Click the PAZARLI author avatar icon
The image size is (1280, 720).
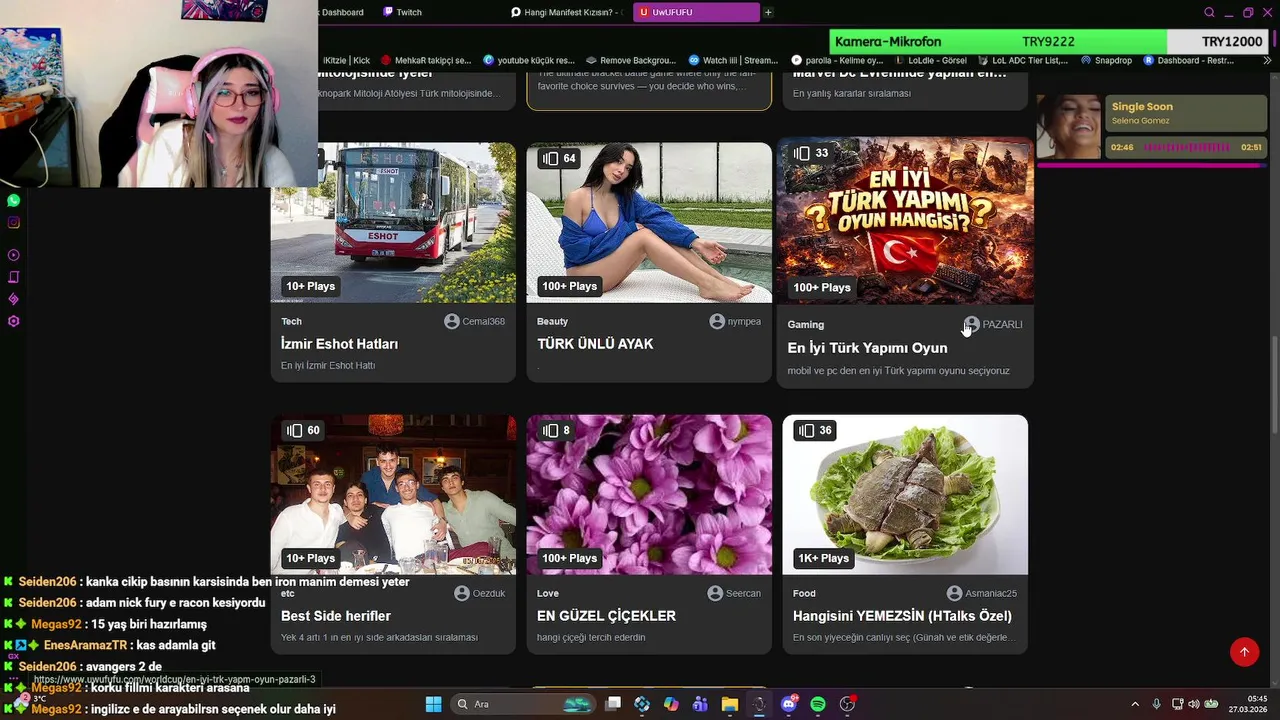[x=971, y=324]
